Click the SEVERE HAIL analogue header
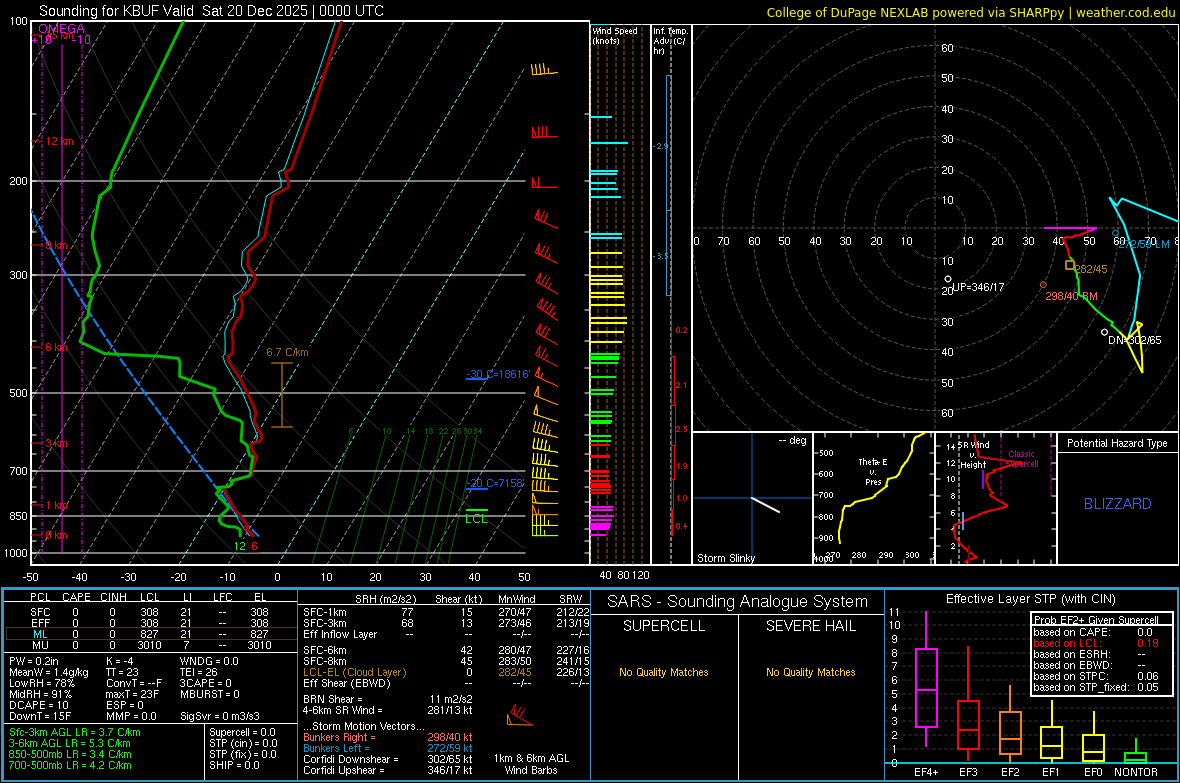The image size is (1180, 783). (810, 626)
